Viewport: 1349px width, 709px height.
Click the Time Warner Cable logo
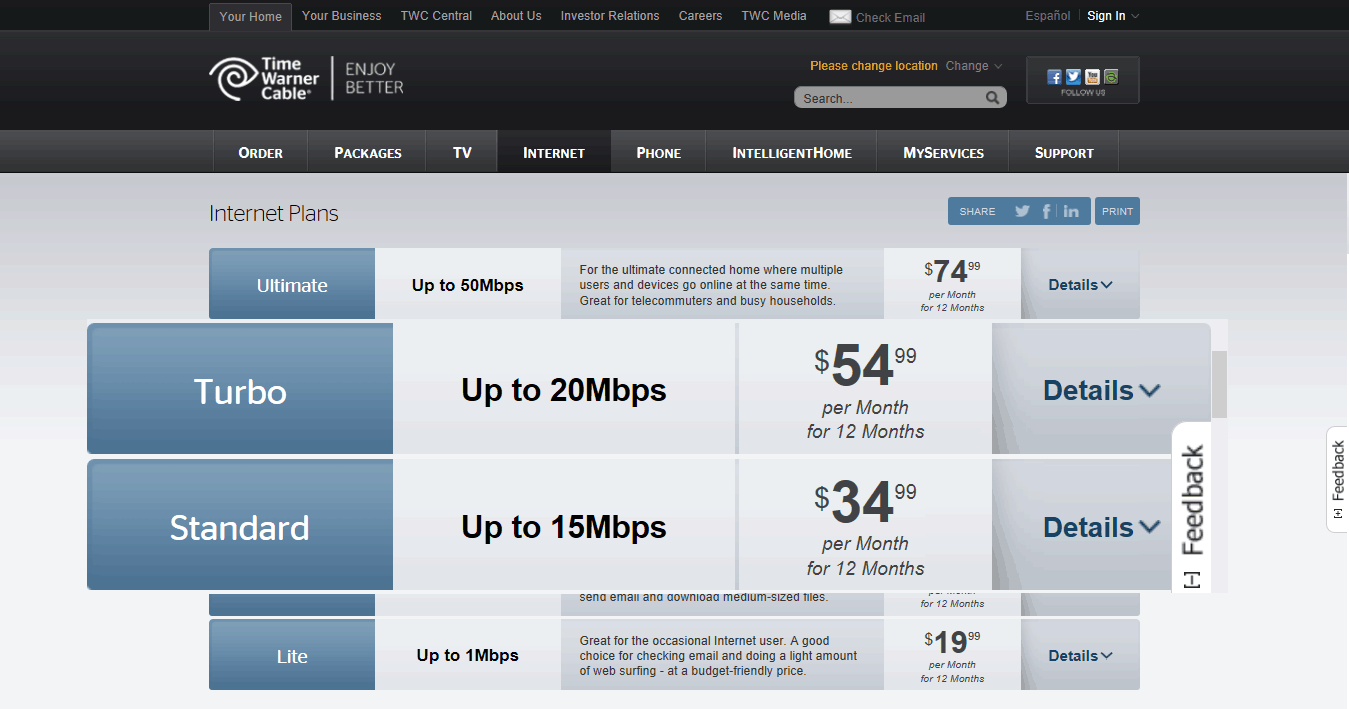265,79
